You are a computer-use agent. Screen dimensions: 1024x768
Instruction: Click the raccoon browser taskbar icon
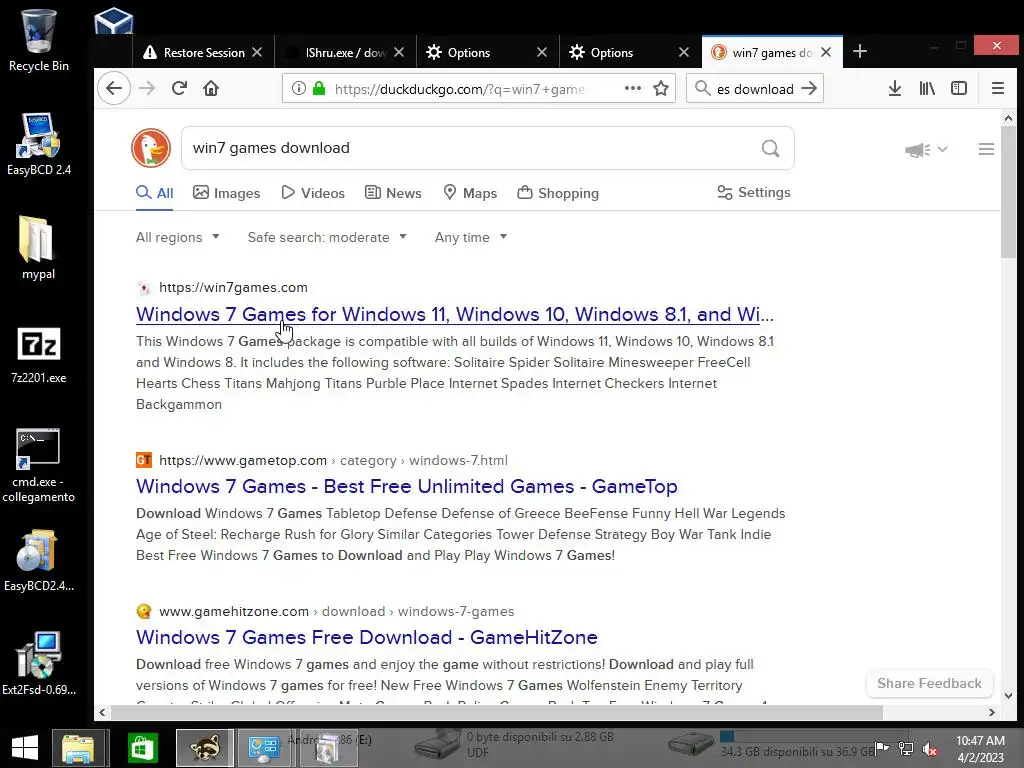click(204, 748)
